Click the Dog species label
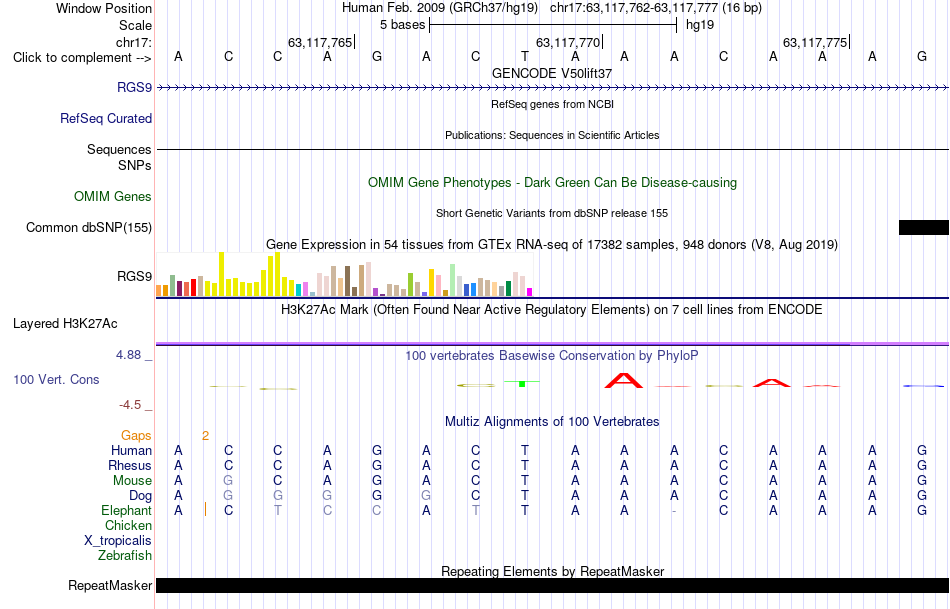 [141, 496]
